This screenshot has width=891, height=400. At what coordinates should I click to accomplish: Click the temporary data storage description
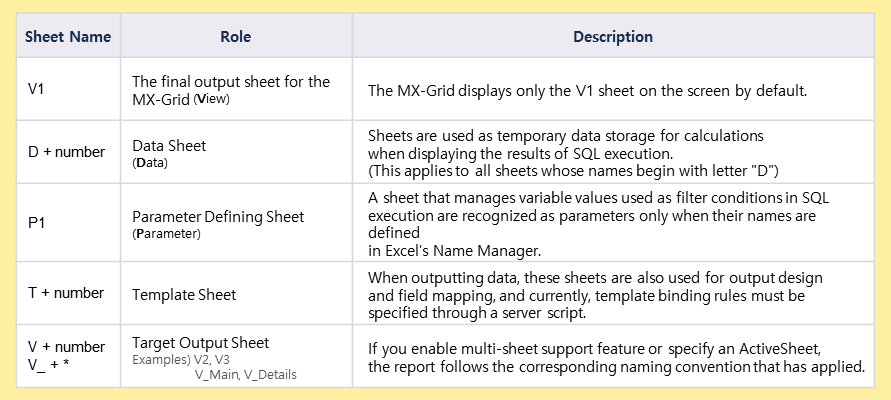tap(565, 135)
